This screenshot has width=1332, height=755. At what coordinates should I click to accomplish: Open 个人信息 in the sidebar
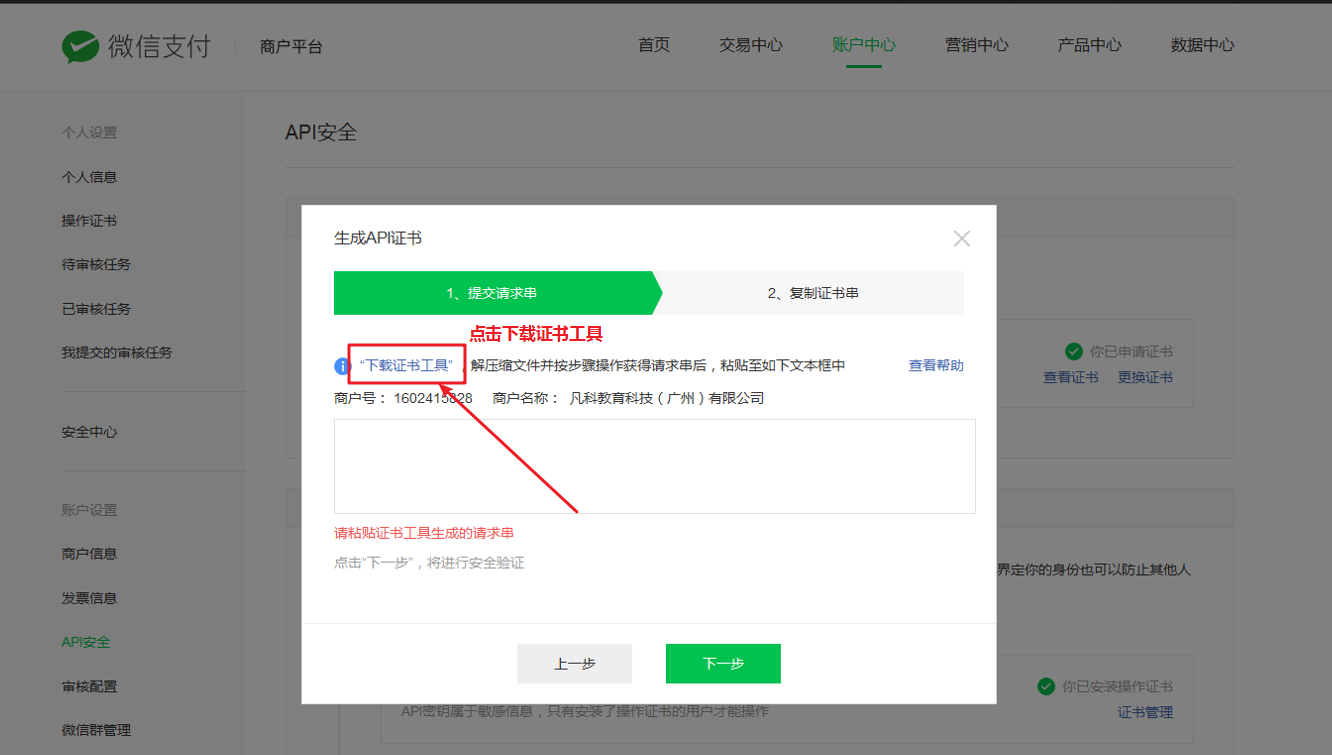(90, 177)
